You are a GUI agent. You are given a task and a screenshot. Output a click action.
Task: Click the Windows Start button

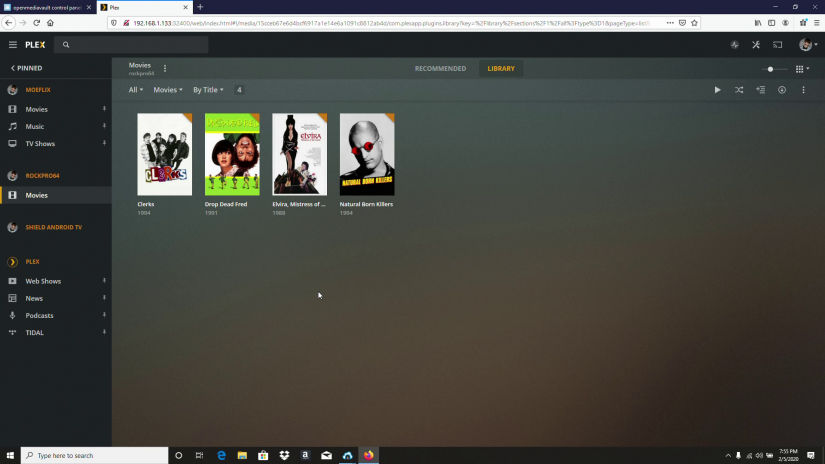click(x=10, y=455)
